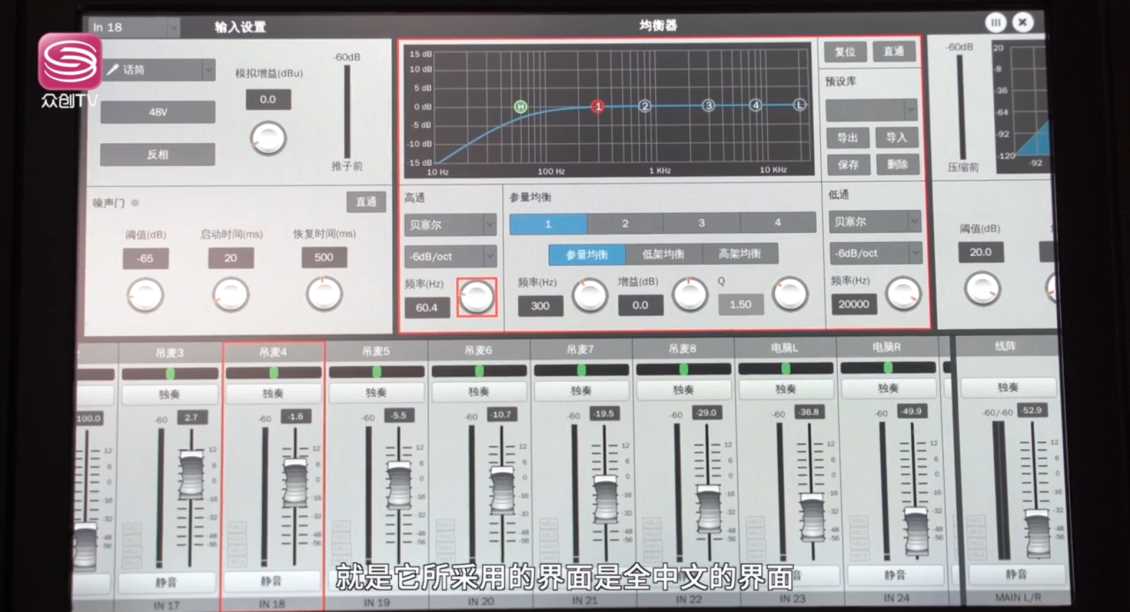Screen dimensions: 1130x612
Task: Click the low-pass frequency knob
Action: click(x=903, y=293)
